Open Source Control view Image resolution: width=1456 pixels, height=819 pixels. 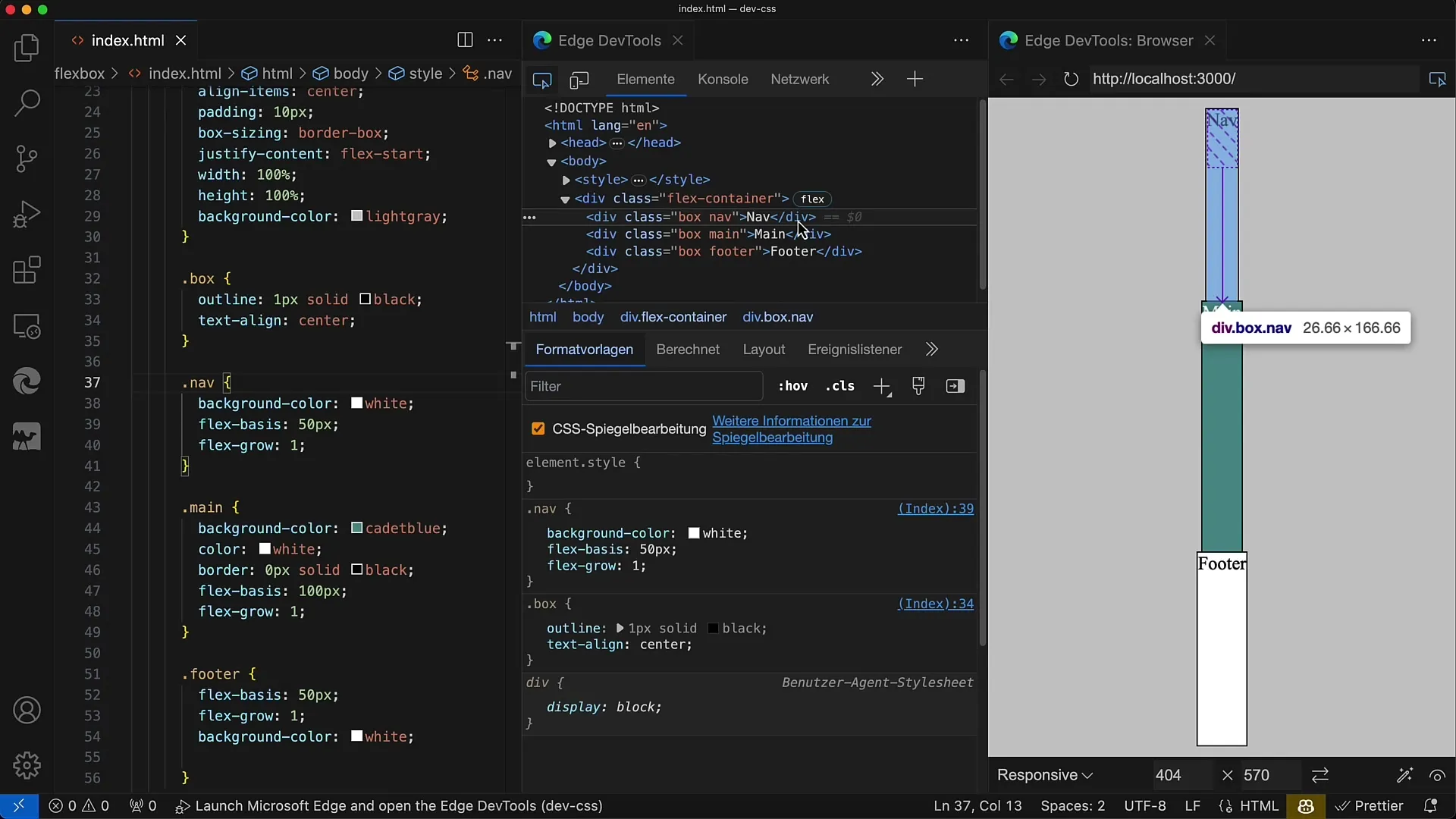coord(27,158)
